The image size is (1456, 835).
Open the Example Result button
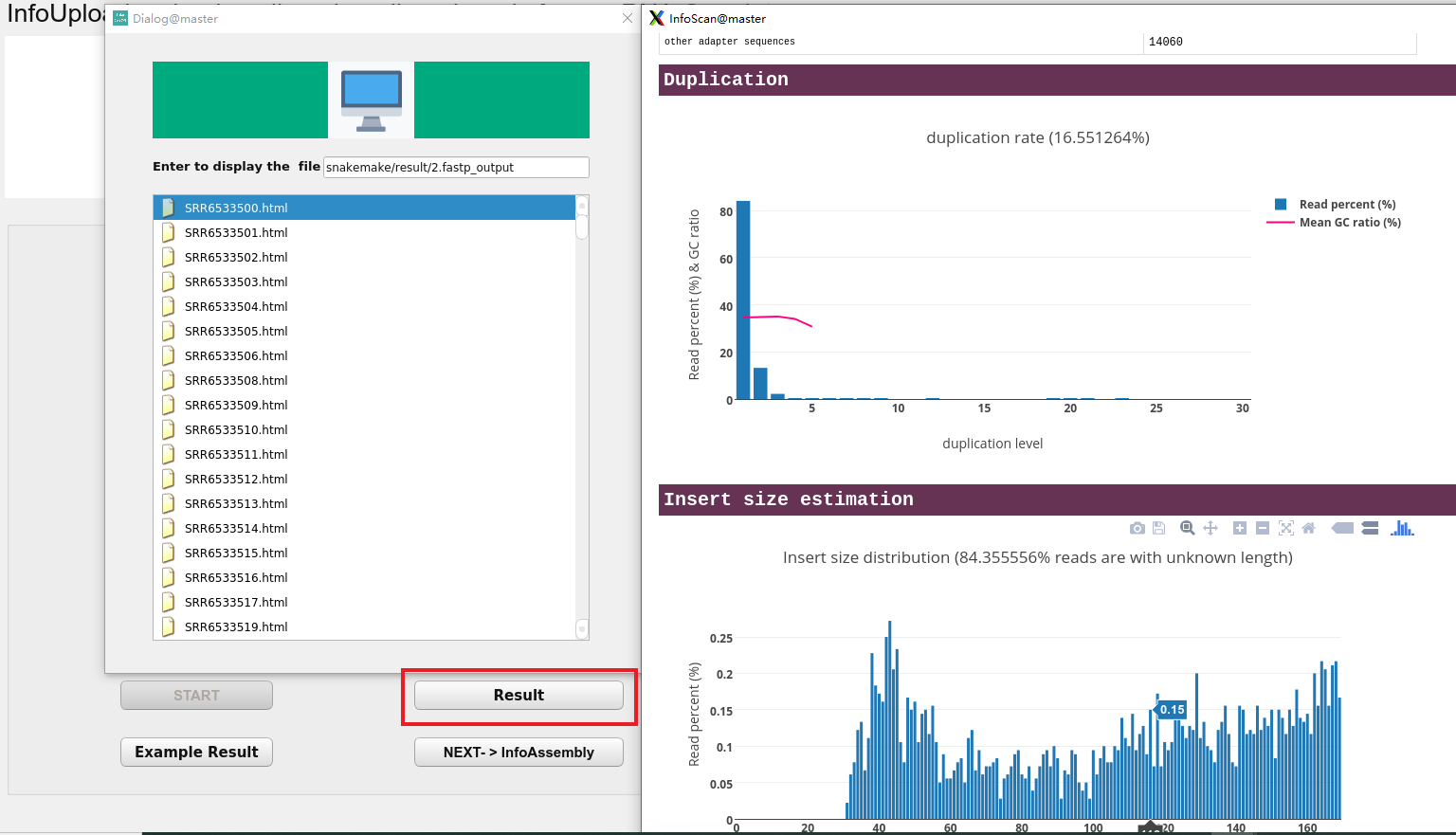(196, 752)
